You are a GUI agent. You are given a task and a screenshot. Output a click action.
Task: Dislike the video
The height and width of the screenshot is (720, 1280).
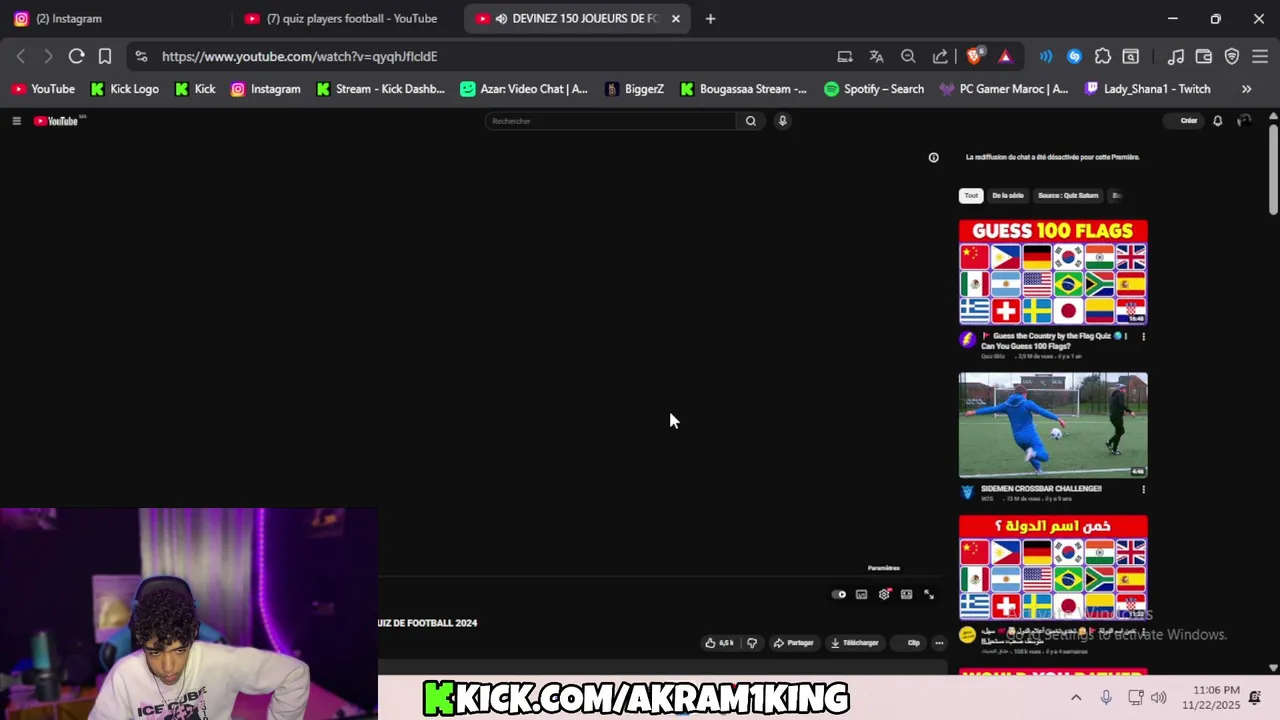752,643
